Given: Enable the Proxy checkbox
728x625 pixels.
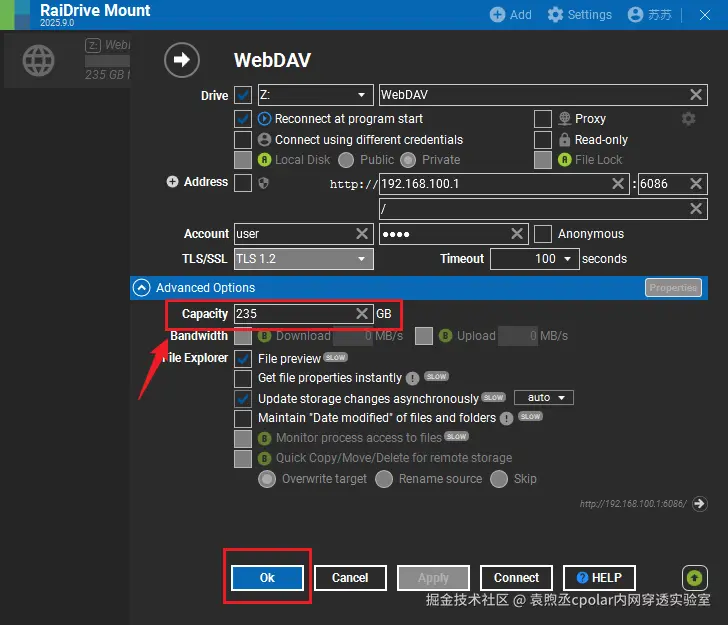Looking at the screenshot, I should click(x=543, y=119).
